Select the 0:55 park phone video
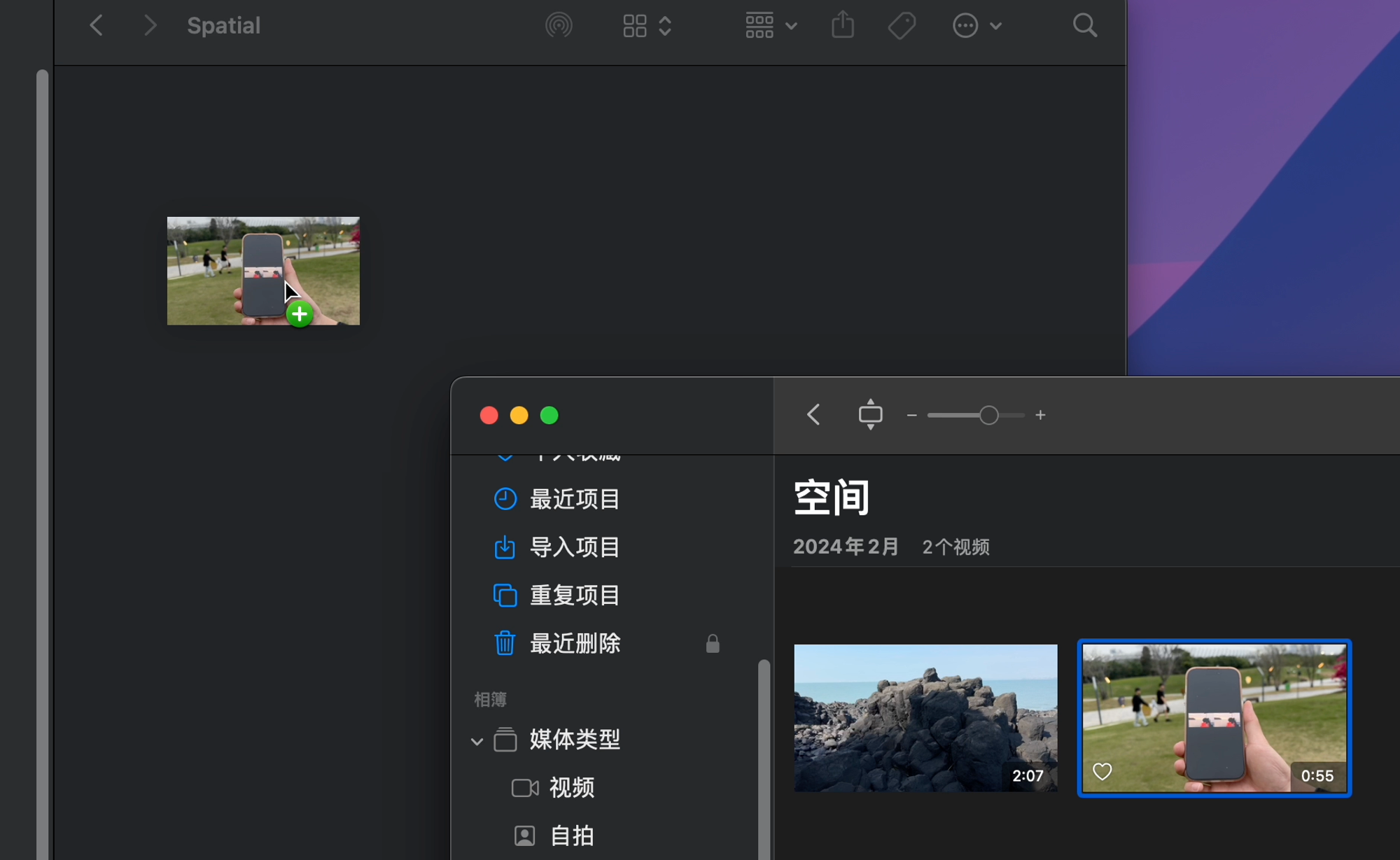The width and height of the screenshot is (1400, 860). tap(1214, 718)
